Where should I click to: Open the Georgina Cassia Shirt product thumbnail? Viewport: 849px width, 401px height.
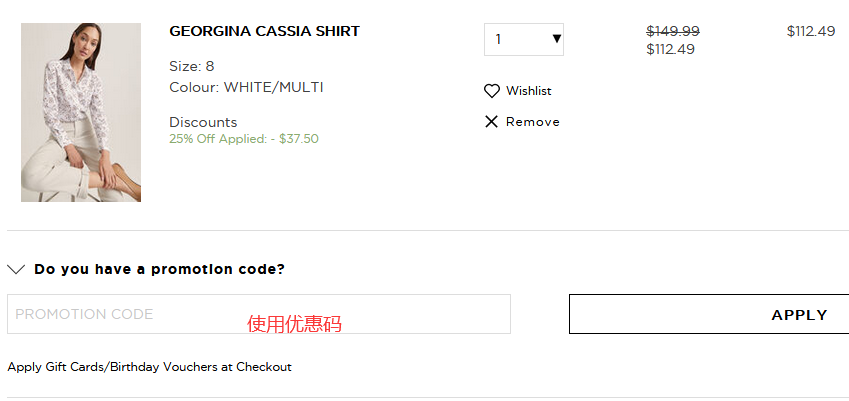(x=81, y=113)
